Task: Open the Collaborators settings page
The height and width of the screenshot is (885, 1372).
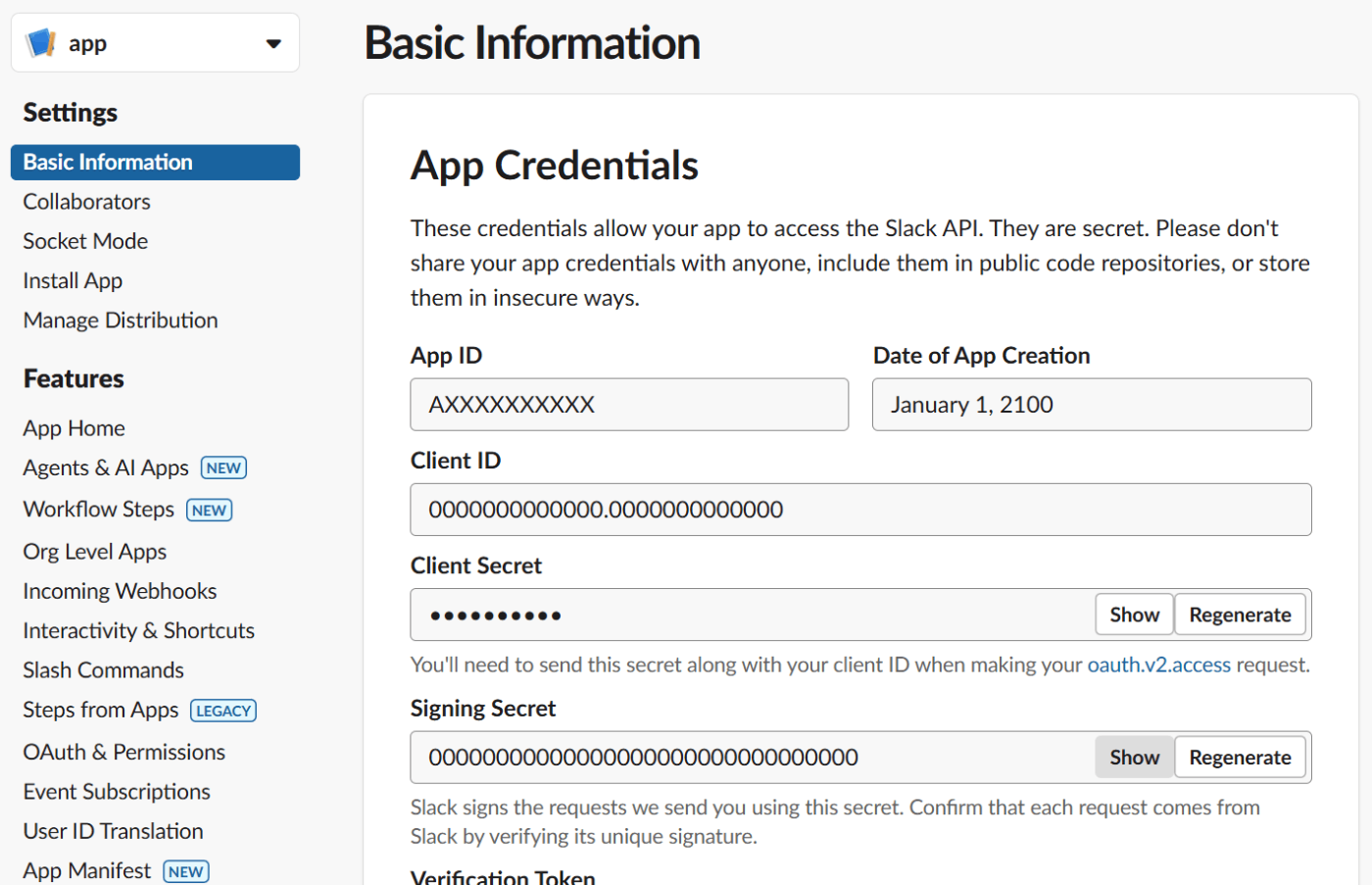Action: 87,202
